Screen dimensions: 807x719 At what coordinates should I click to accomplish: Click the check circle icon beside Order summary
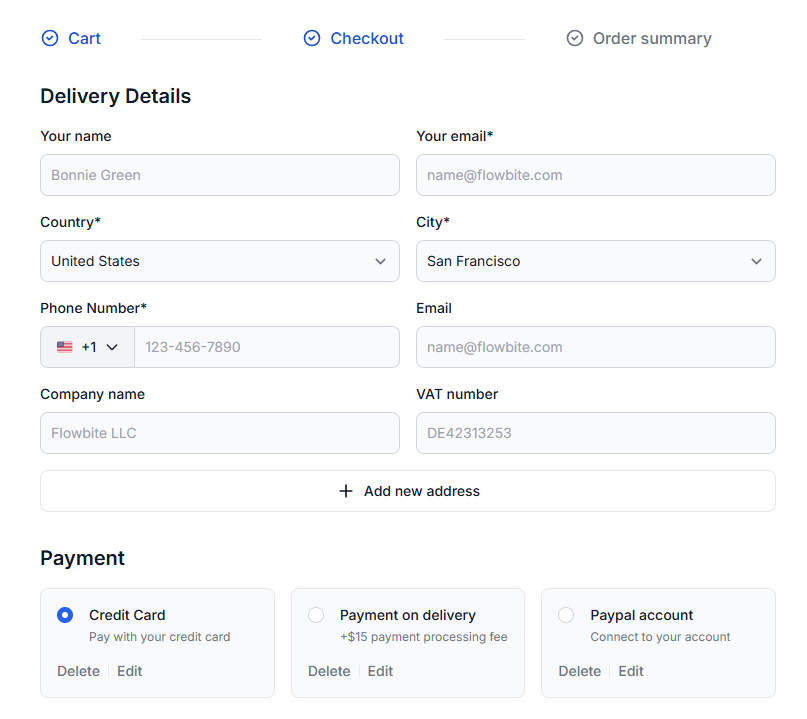574,38
